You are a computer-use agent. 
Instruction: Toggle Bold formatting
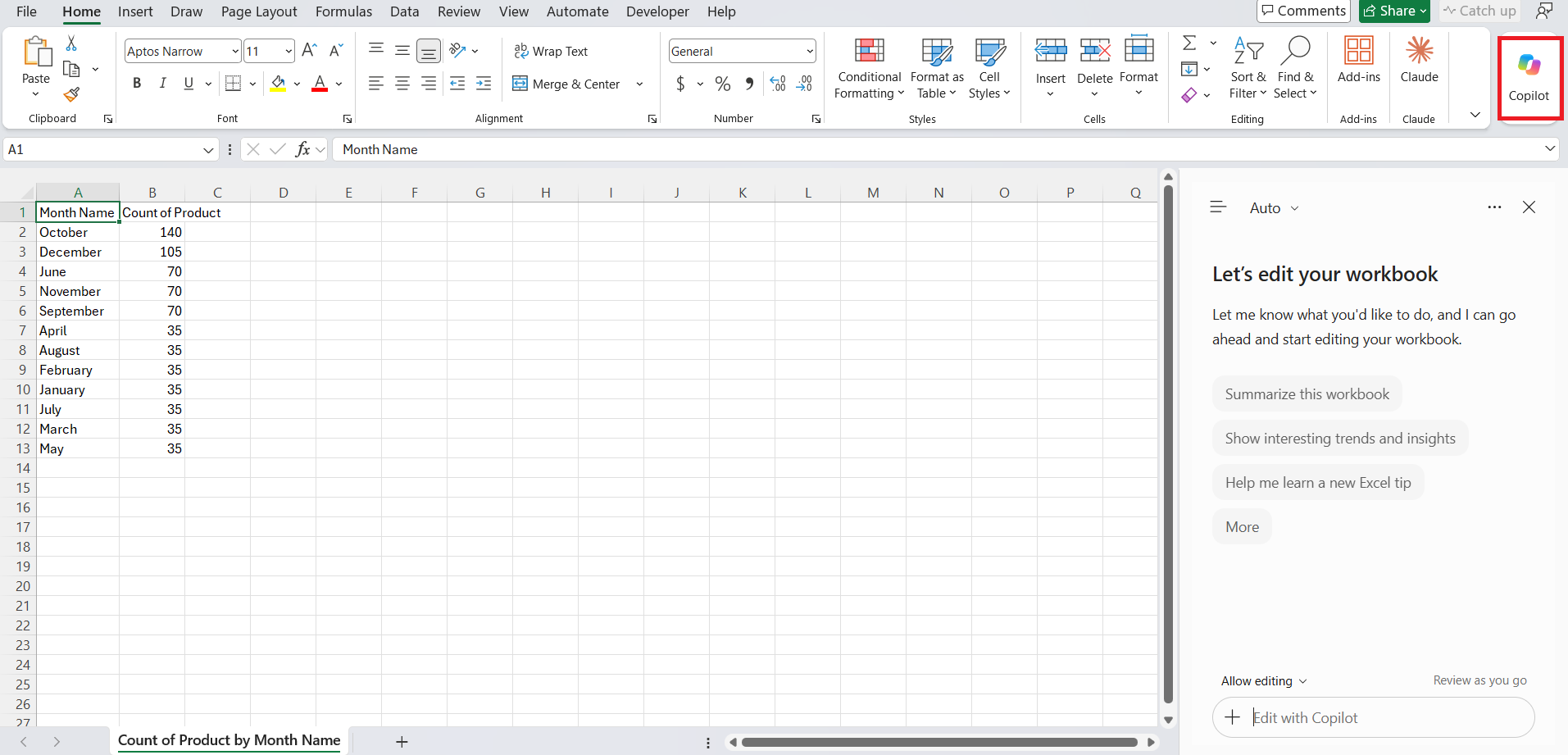click(x=137, y=83)
